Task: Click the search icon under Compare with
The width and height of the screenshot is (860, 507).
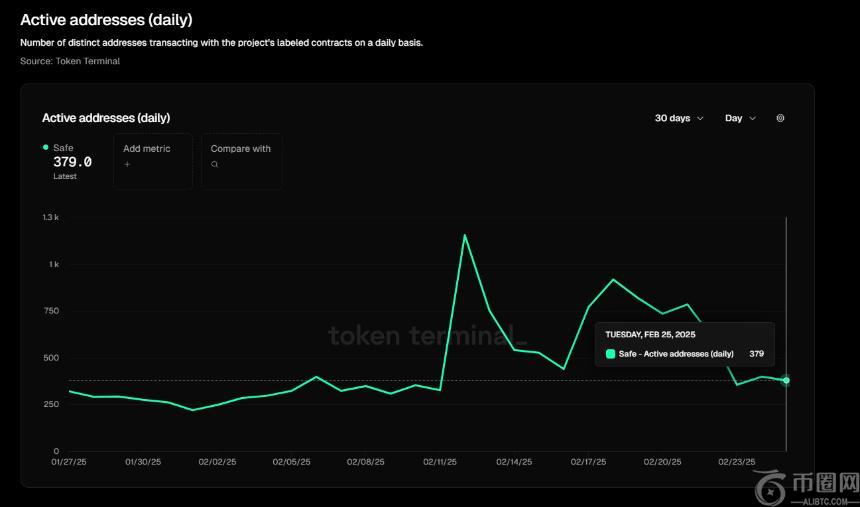Action: click(x=214, y=164)
